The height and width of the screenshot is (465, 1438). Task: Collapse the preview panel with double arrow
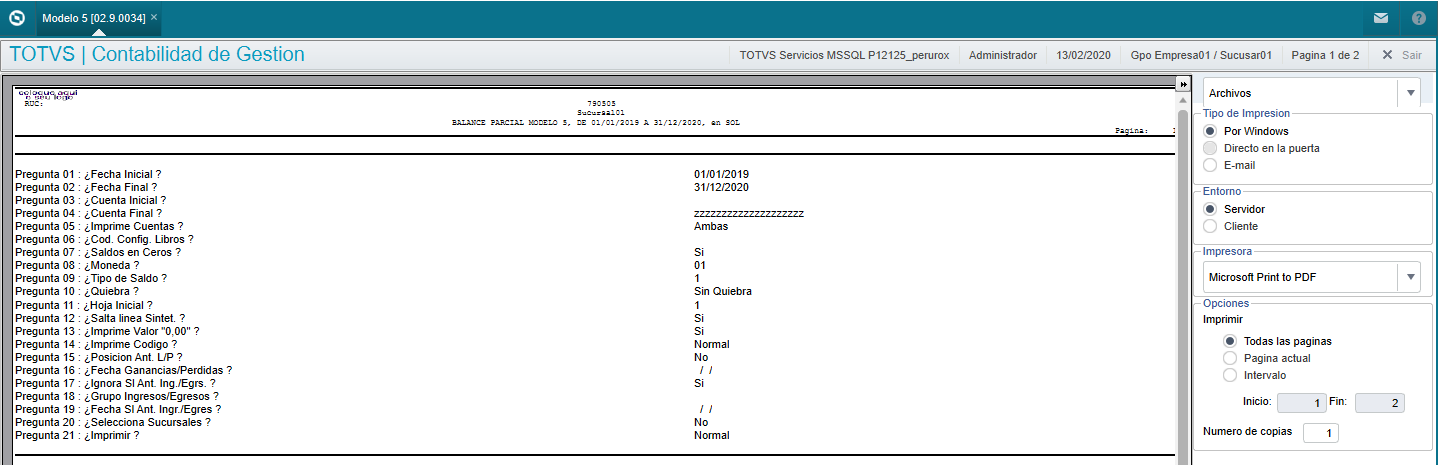click(1181, 84)
